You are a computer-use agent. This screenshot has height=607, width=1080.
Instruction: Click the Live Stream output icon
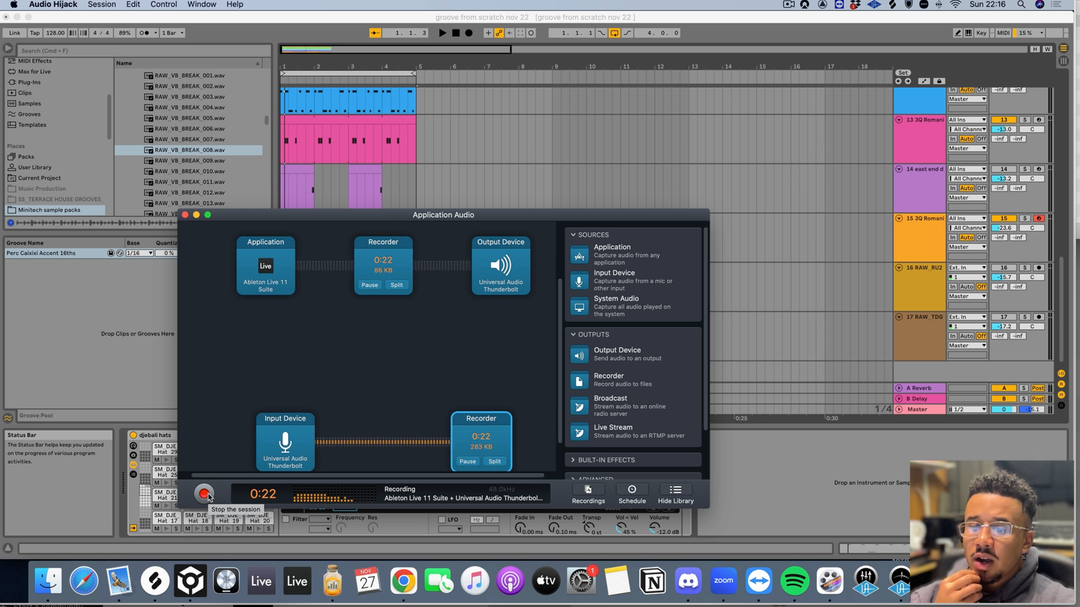pos(579,432)
